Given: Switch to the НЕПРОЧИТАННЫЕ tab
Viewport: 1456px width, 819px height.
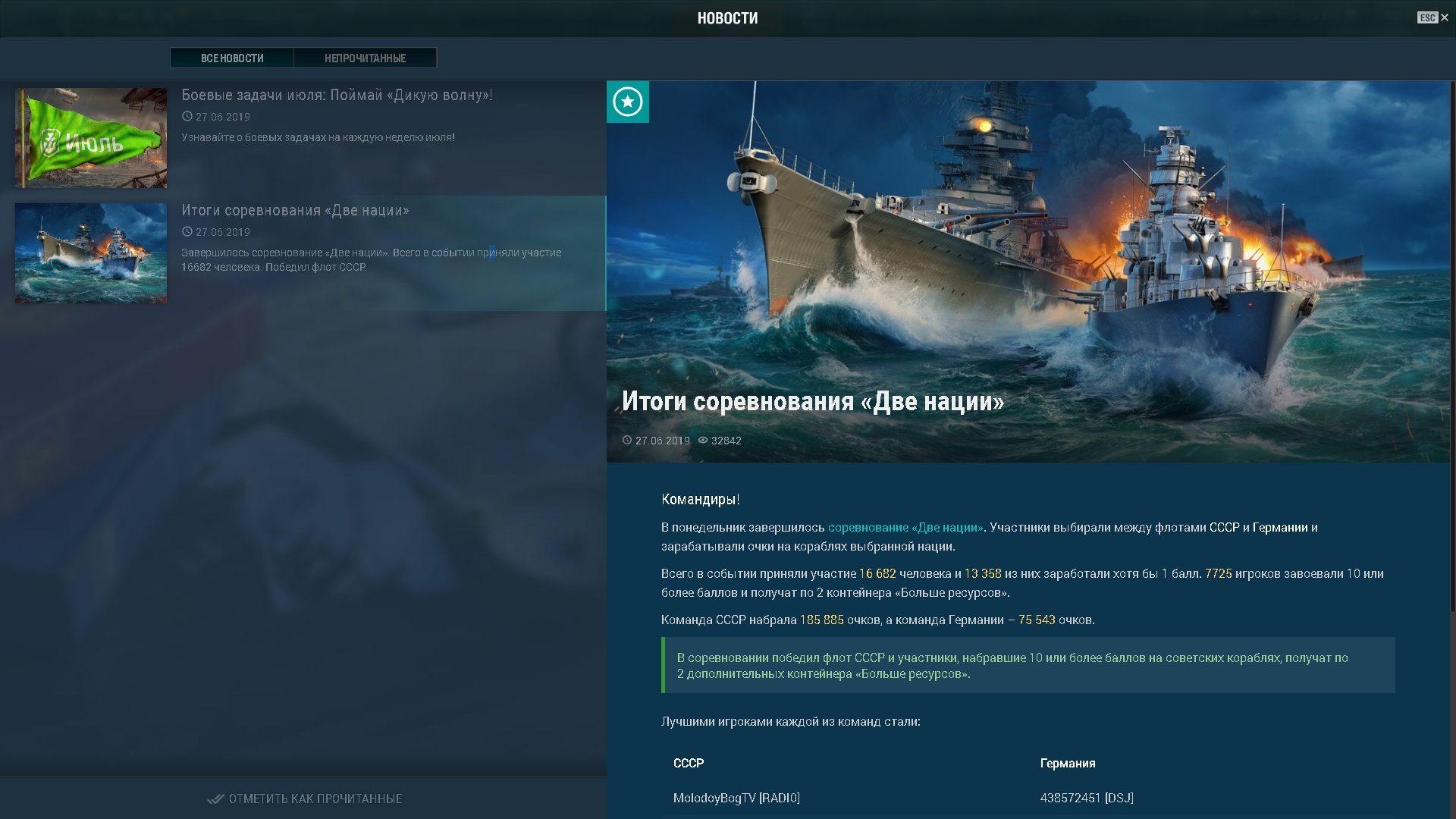Looking at the screenshot, I should pos(365,58).
